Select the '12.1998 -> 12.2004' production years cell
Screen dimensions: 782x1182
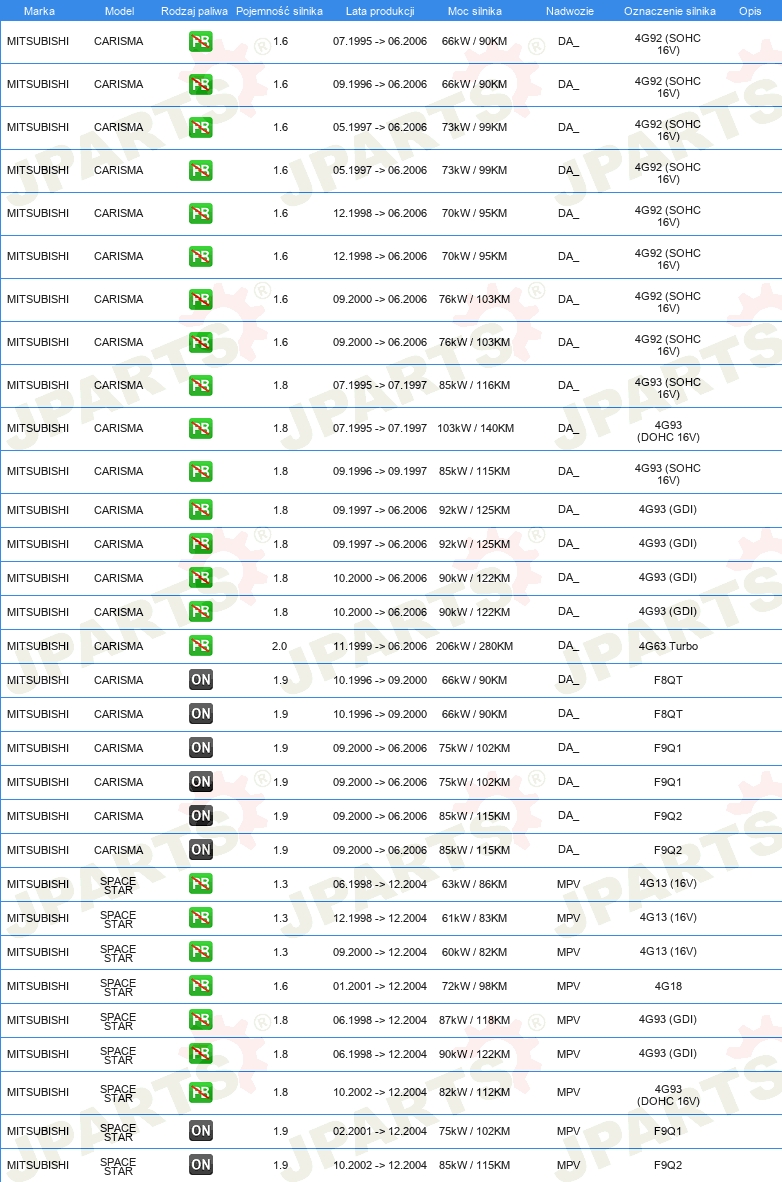point(380,918)
